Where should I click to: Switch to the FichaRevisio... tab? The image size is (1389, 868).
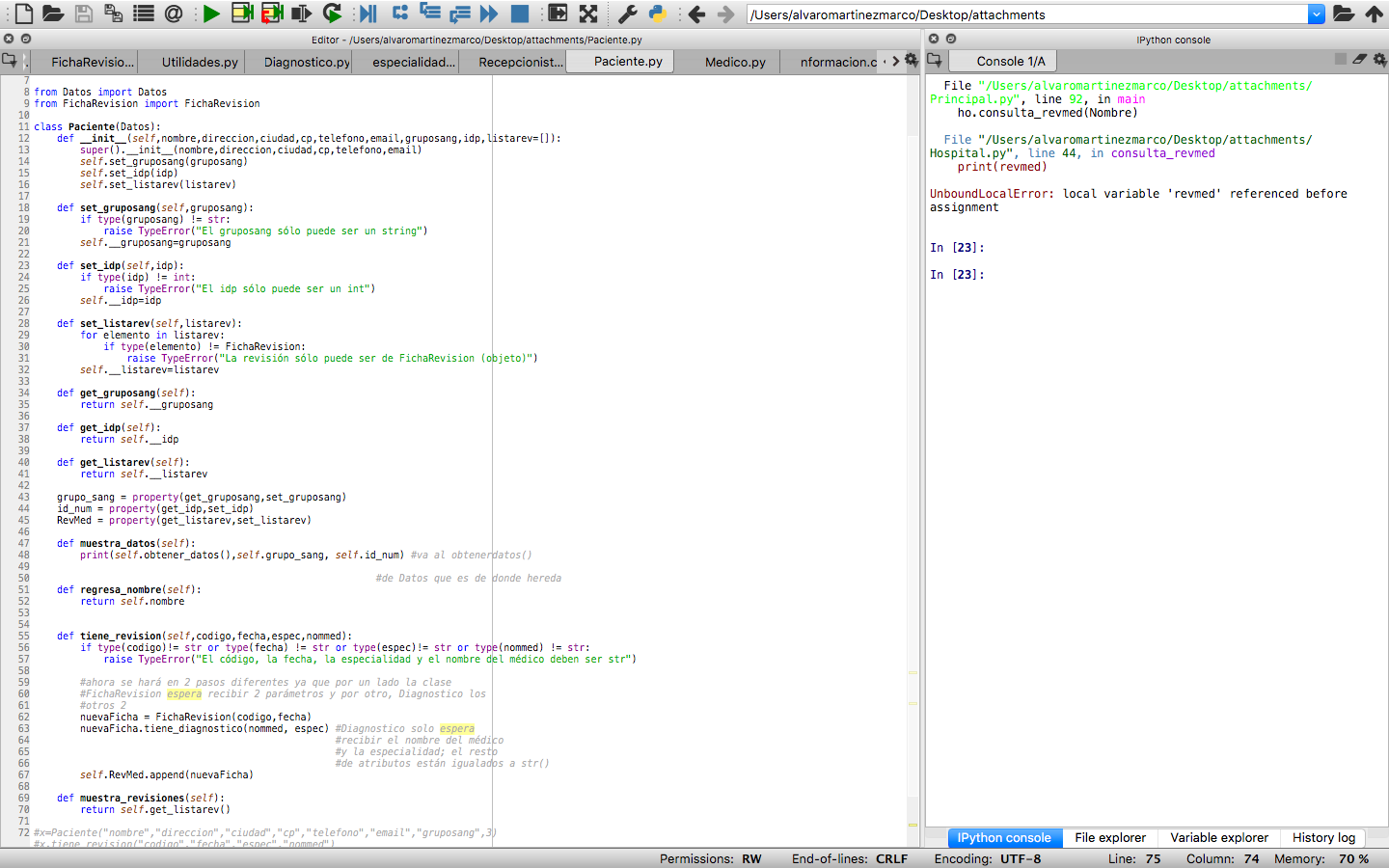click(93, 62)
